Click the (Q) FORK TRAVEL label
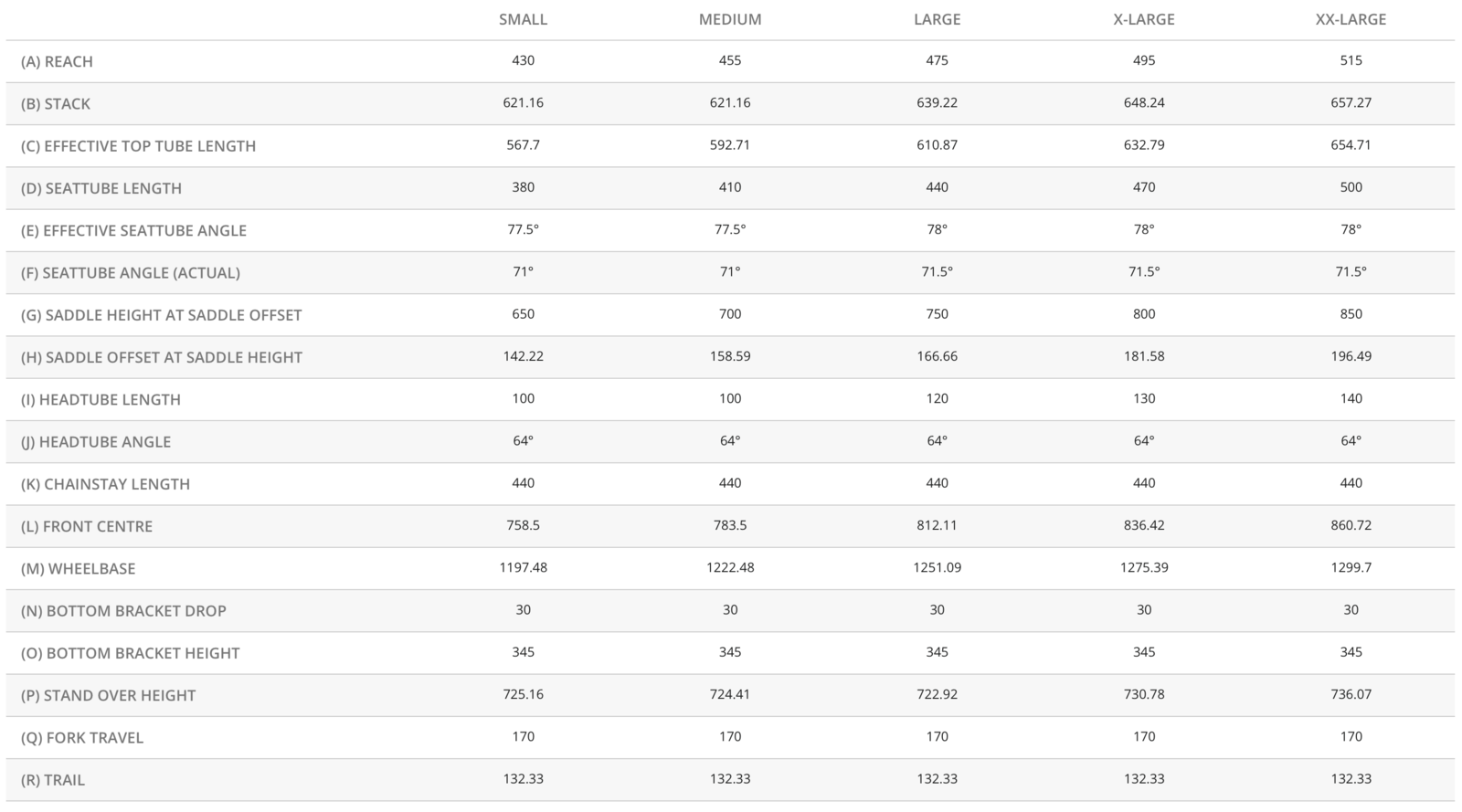The image size is (1462, 812). 82,738
